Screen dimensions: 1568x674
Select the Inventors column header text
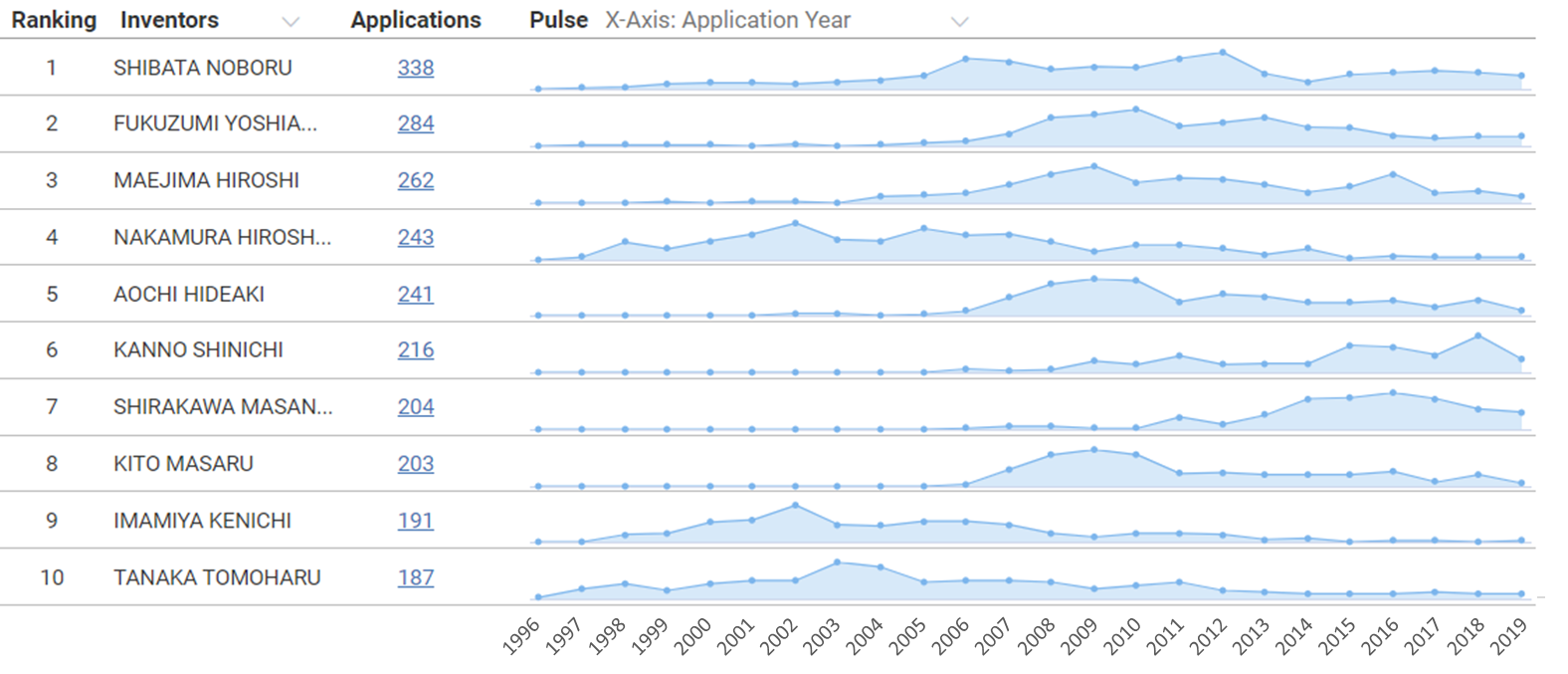[169, 20]
